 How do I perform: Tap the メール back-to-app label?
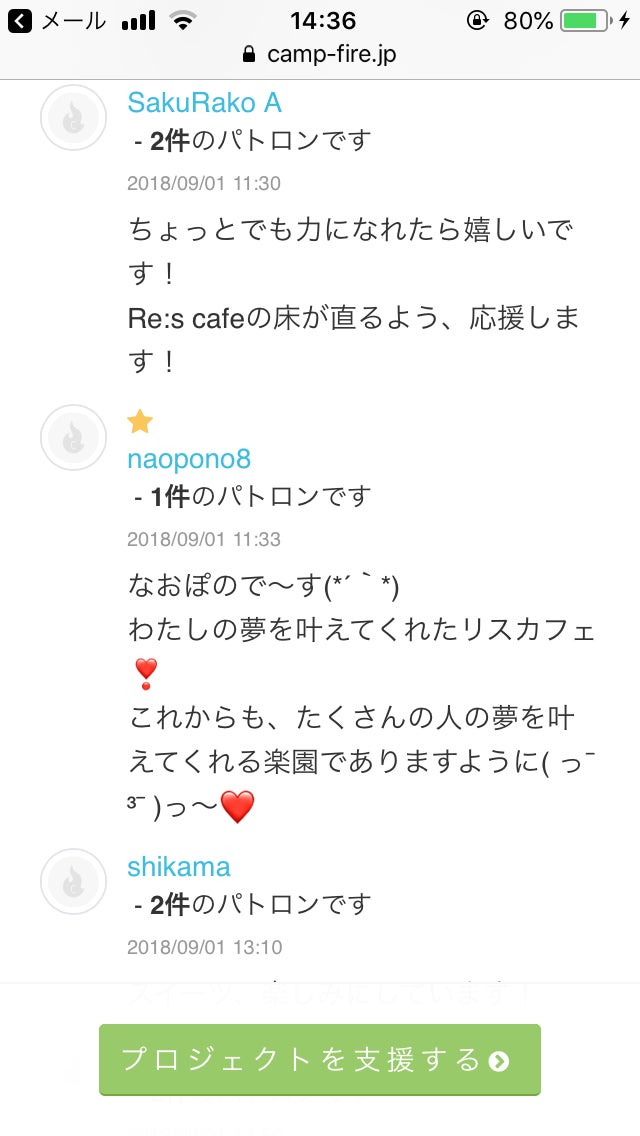click(72, 20)
